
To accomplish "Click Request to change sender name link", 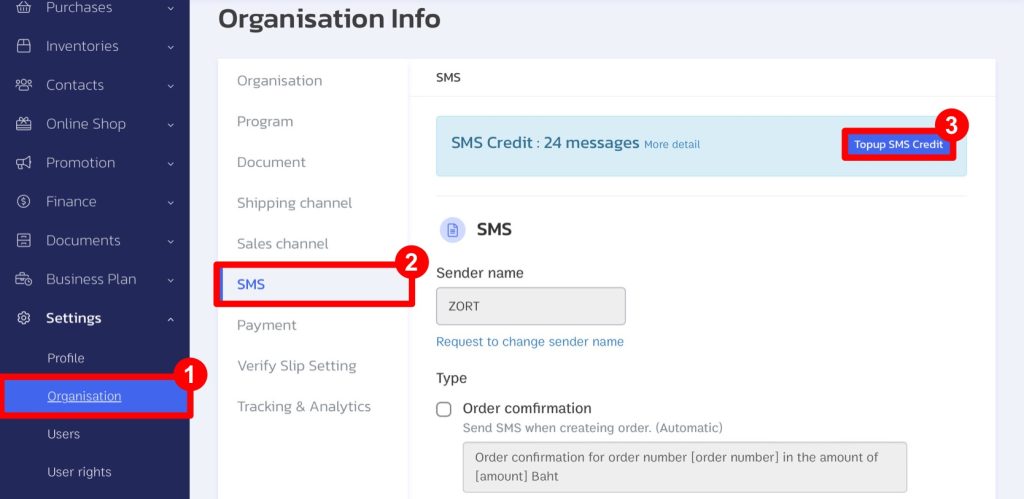I will (530, 342).
